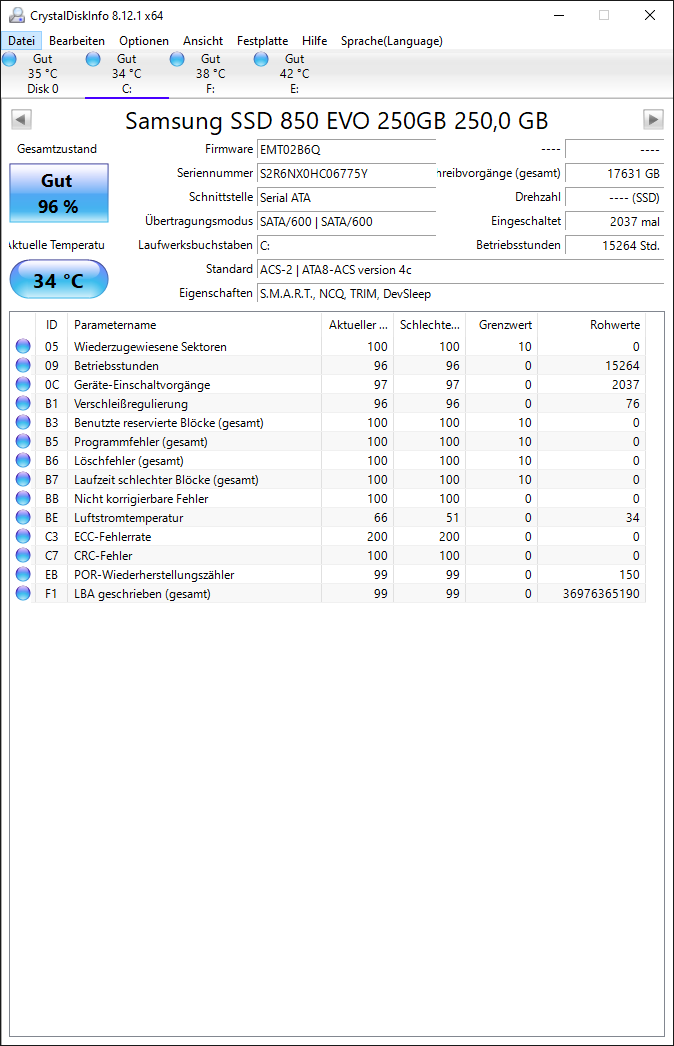Screen dimensions: 674x1046
Task: Click the Eingeschaltet value 2037 mal
Action: click(x=615, y=221)
